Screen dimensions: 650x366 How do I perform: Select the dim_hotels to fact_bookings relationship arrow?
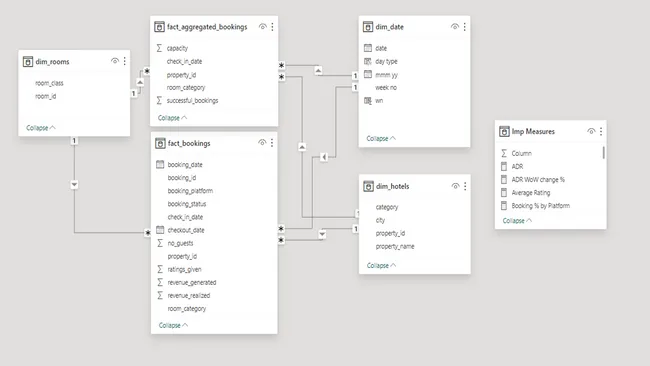pyautogui.click(x=322, y=234)
